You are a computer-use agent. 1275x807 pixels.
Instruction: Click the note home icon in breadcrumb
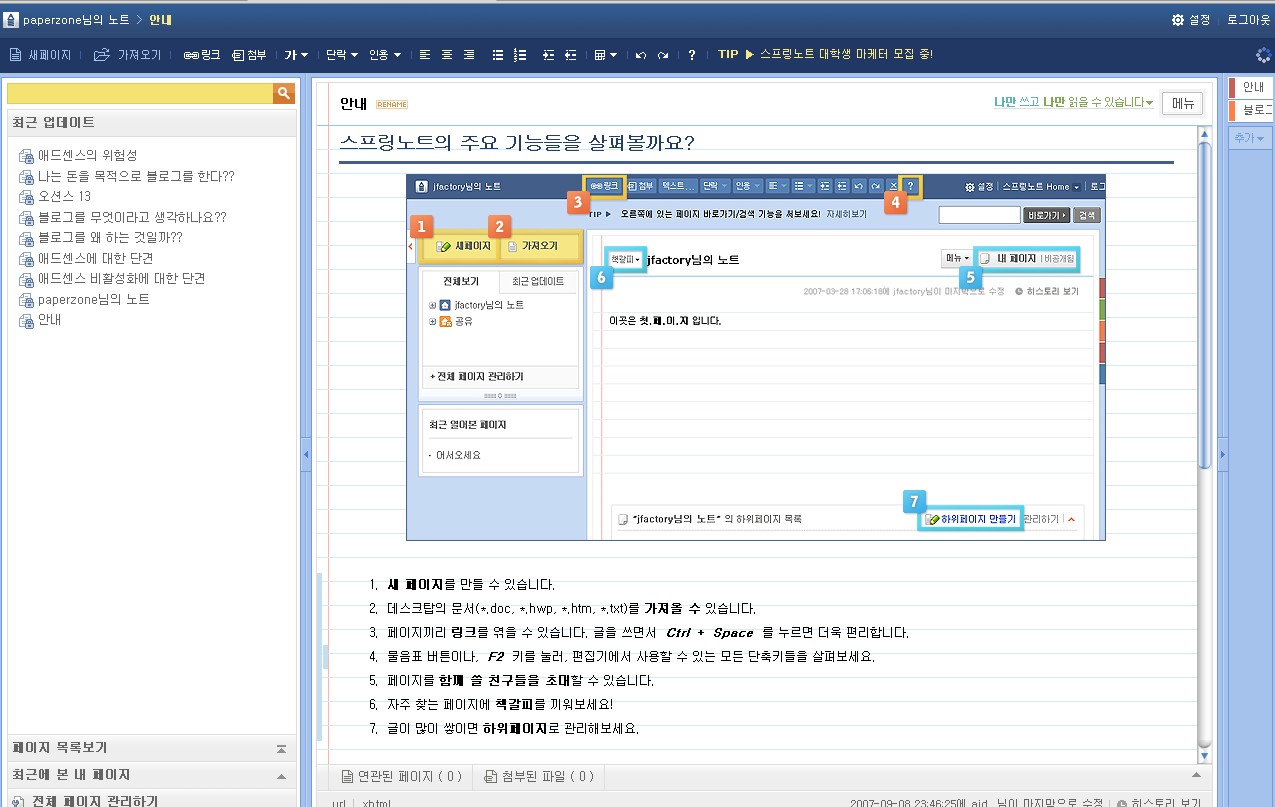click(x=11, y=19)
